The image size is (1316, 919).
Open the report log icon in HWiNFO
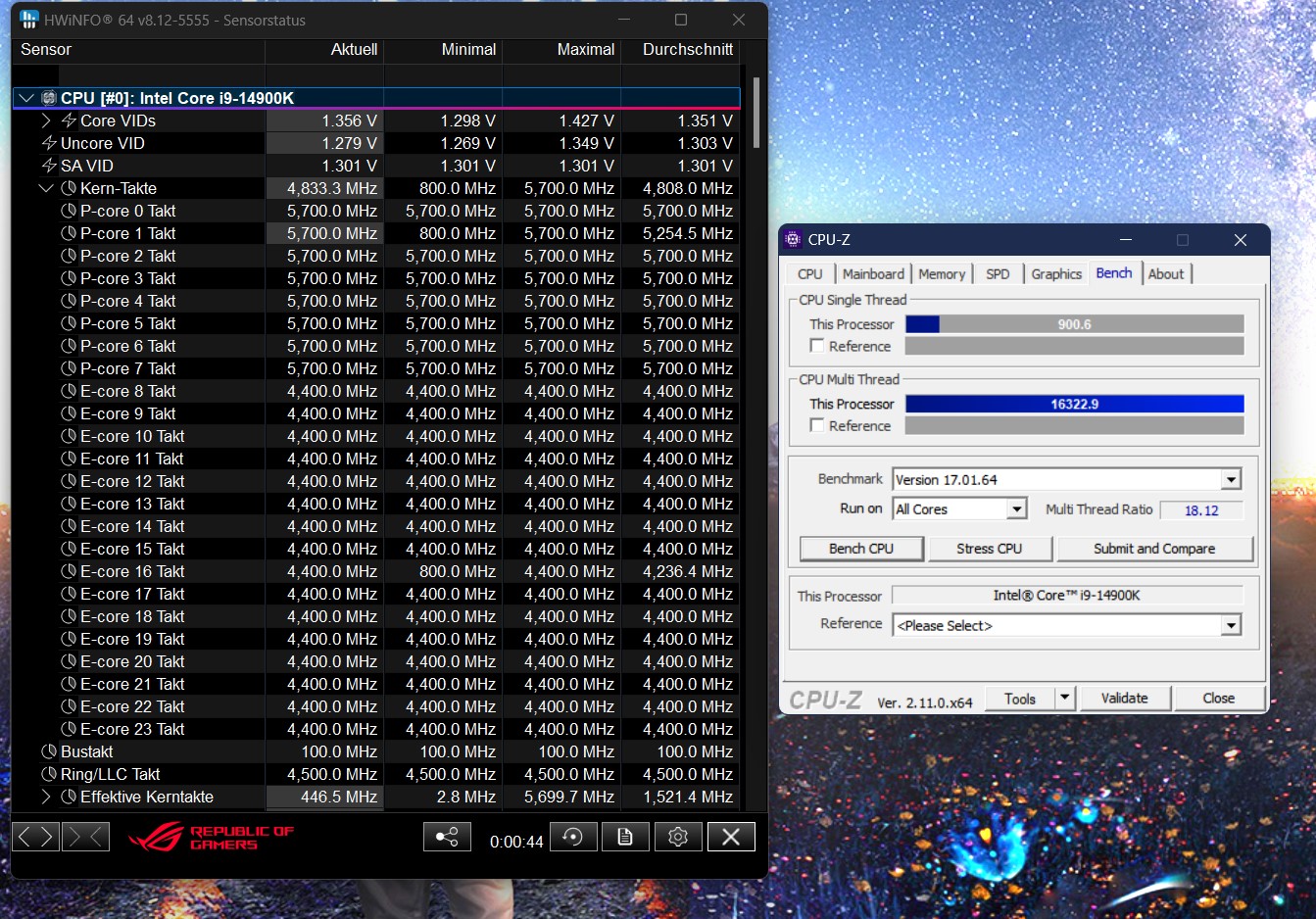click(x=625, y=836)
